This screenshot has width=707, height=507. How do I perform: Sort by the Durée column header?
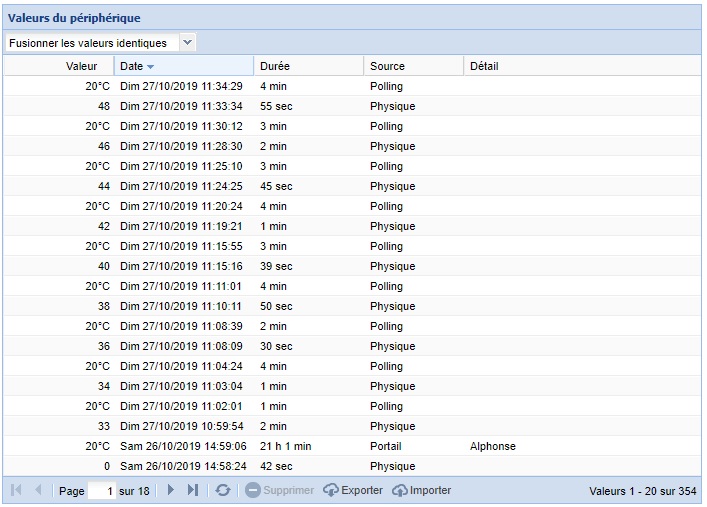click(309, 66)
